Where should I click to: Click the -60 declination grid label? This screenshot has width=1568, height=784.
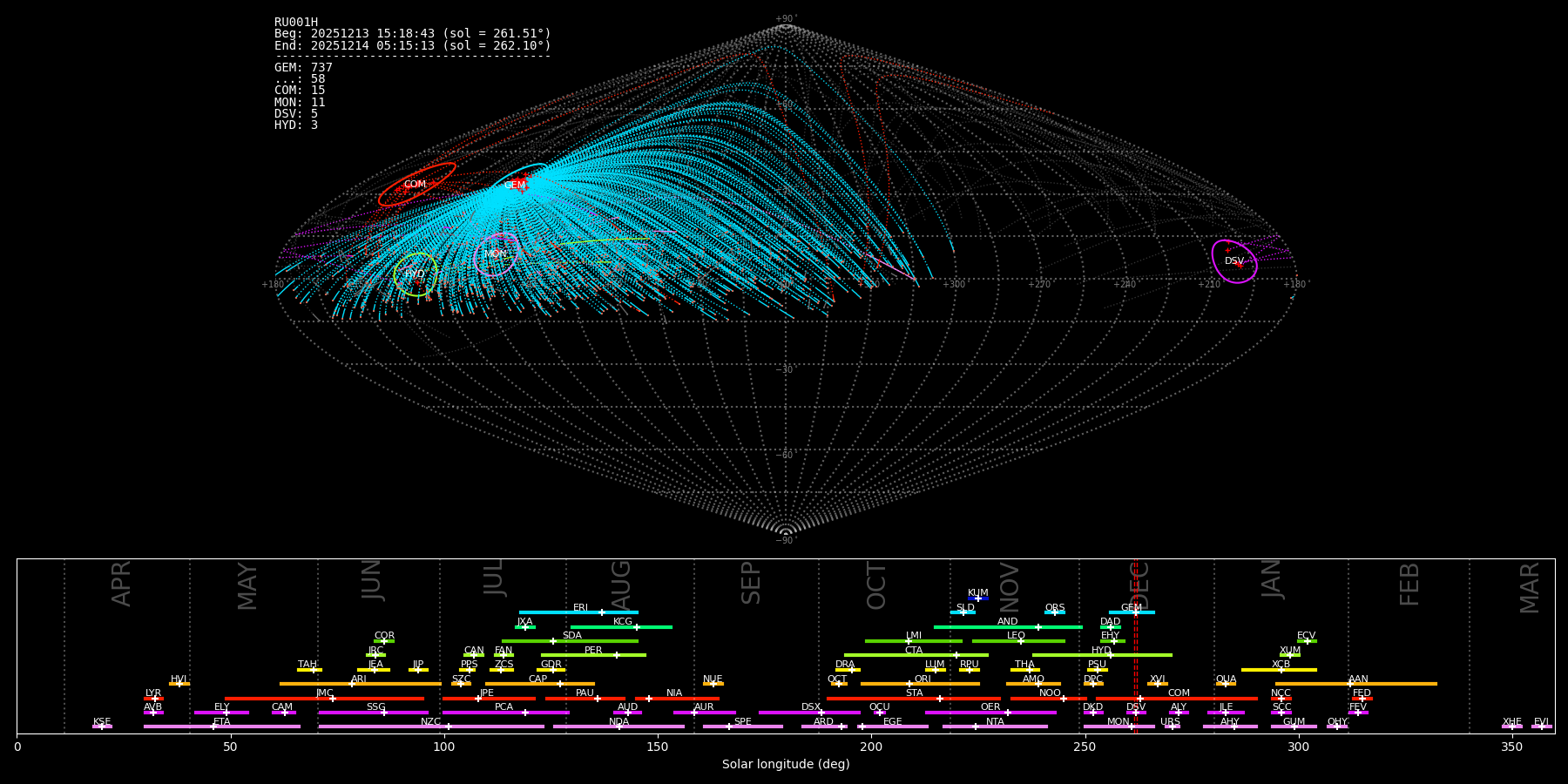click(786, 456)
